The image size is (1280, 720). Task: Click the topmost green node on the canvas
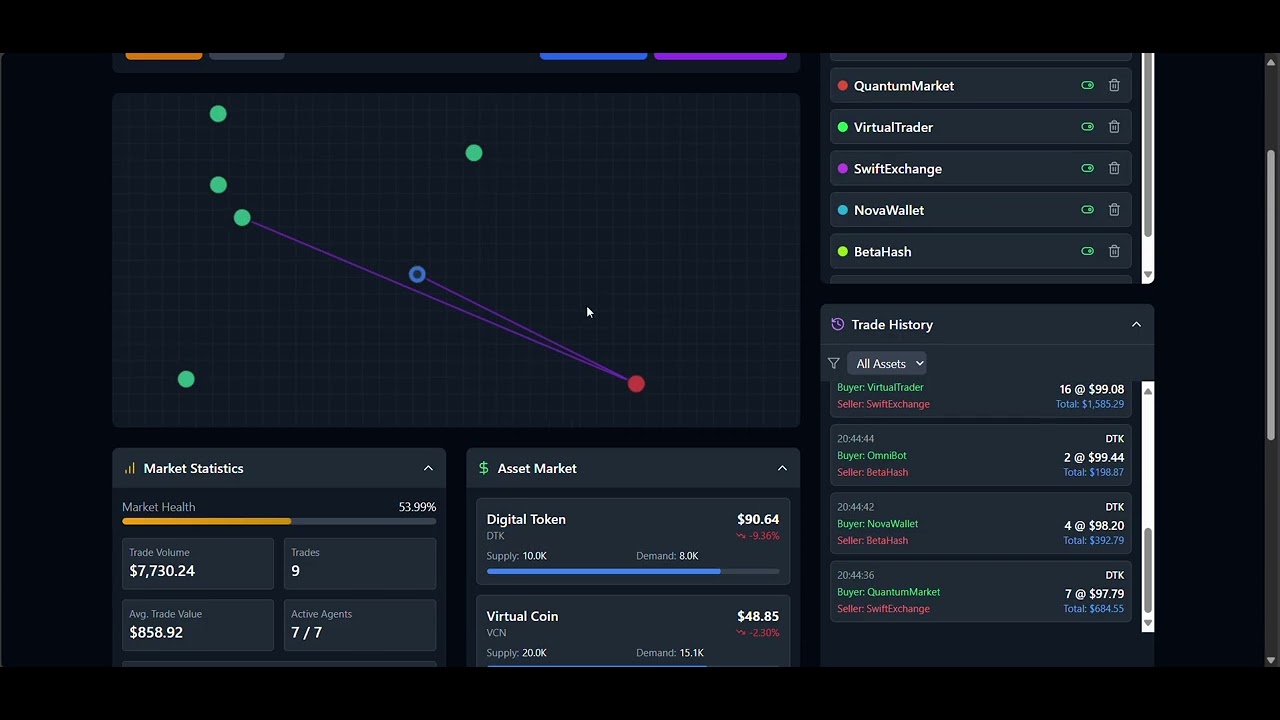pyautogui.click(x=218, y=114)
